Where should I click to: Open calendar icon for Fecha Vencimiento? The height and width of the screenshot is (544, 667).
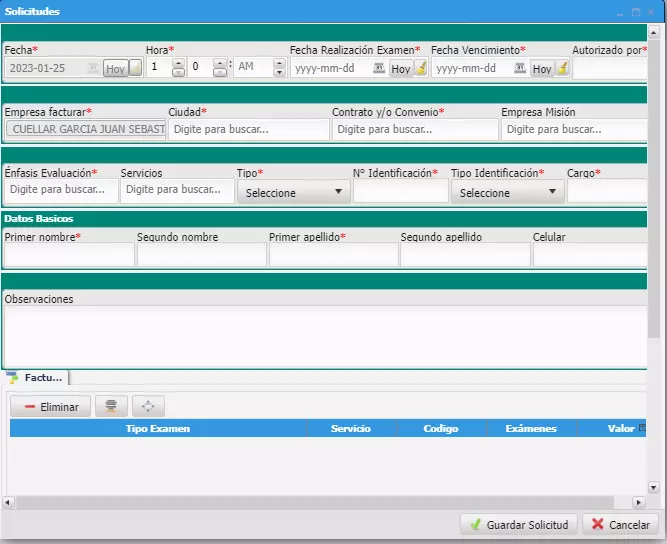(520, 68)
